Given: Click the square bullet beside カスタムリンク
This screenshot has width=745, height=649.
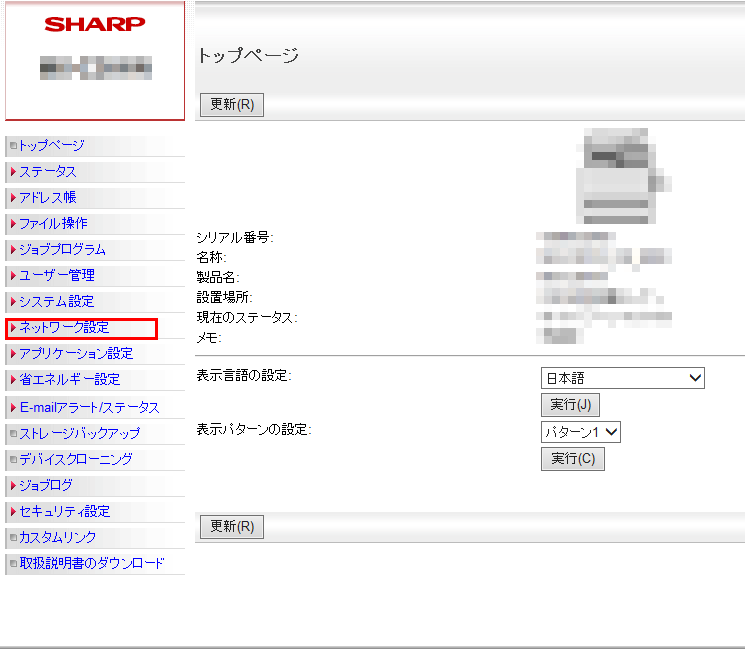Looking at the screenshot, I should pyautogui.click(x=13, y=537).
